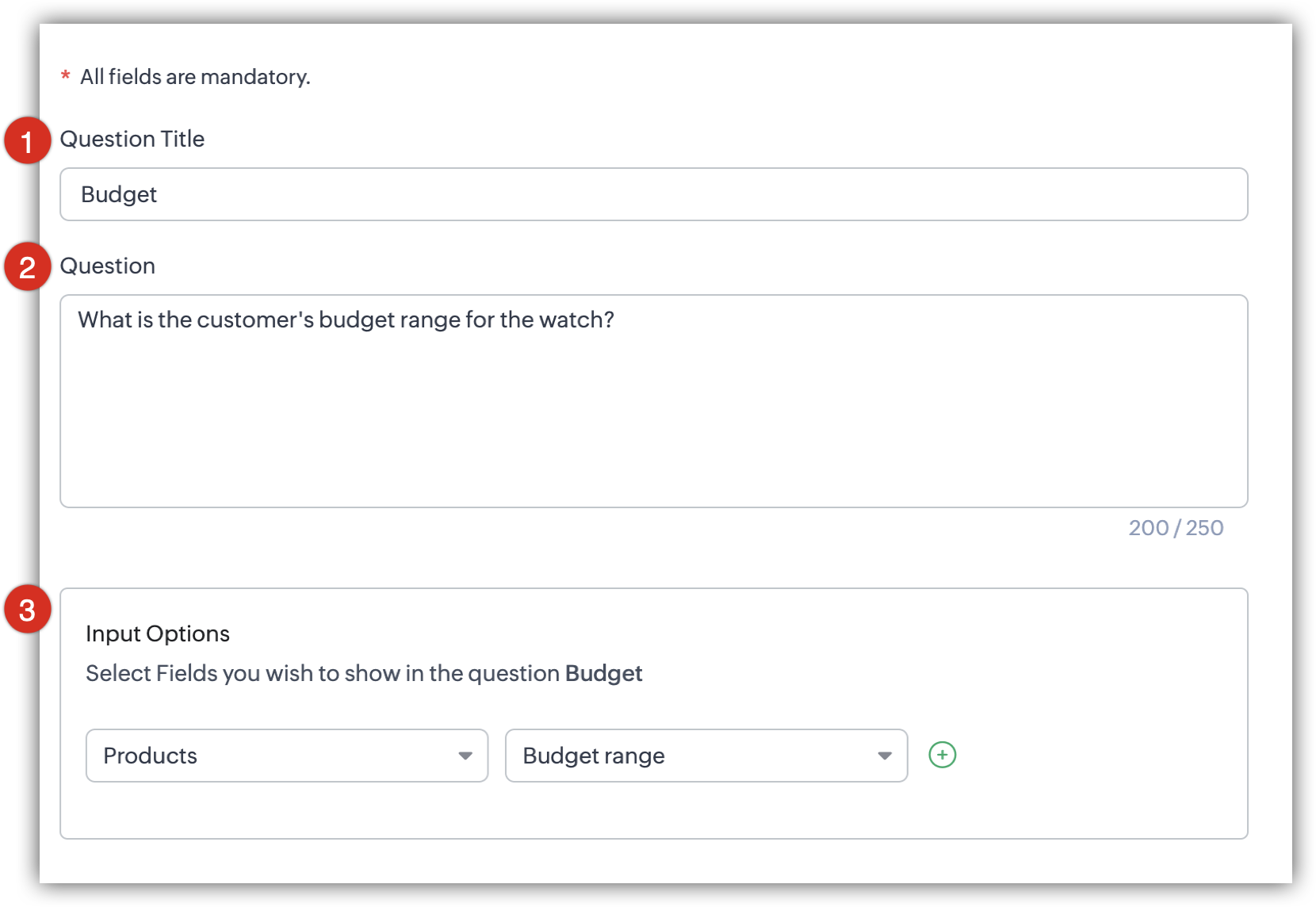Click the red step 3 marker

coord(28,610)
